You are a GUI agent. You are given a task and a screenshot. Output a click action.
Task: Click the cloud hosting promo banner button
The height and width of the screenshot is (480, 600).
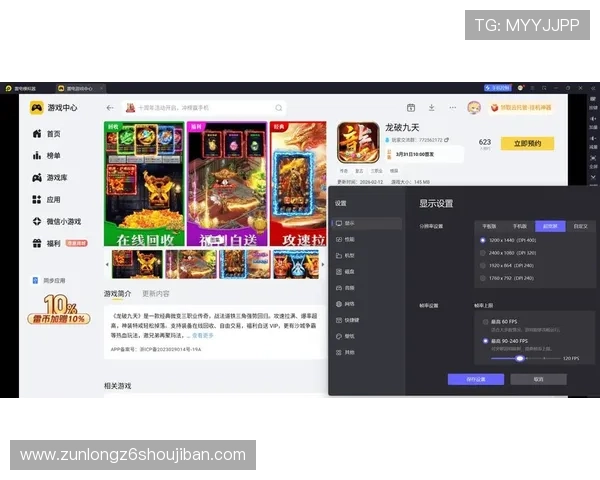(521, 108)
